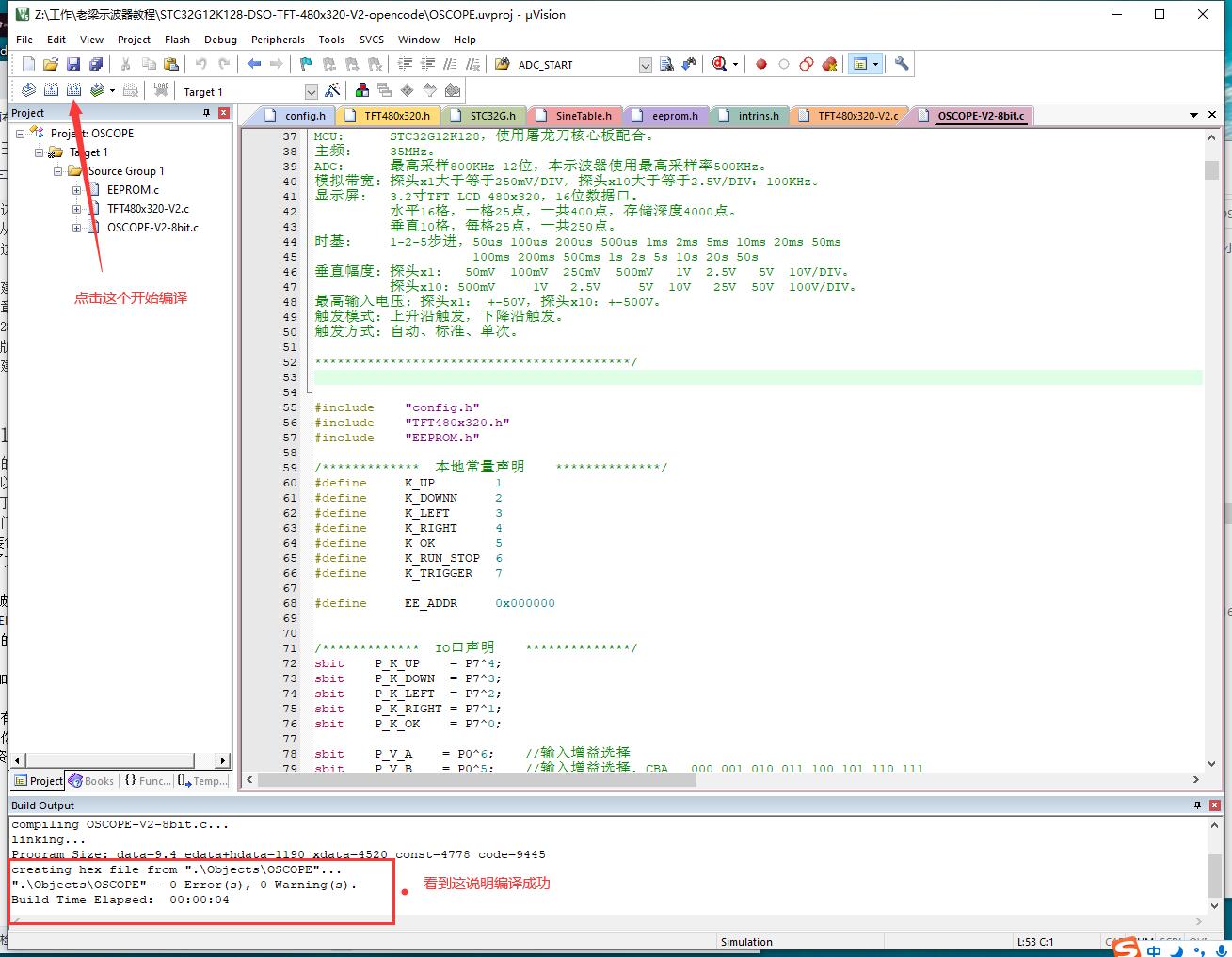Switch to the intrins.h tab
The image size is (1232, 957).
[x=748, y=116]
